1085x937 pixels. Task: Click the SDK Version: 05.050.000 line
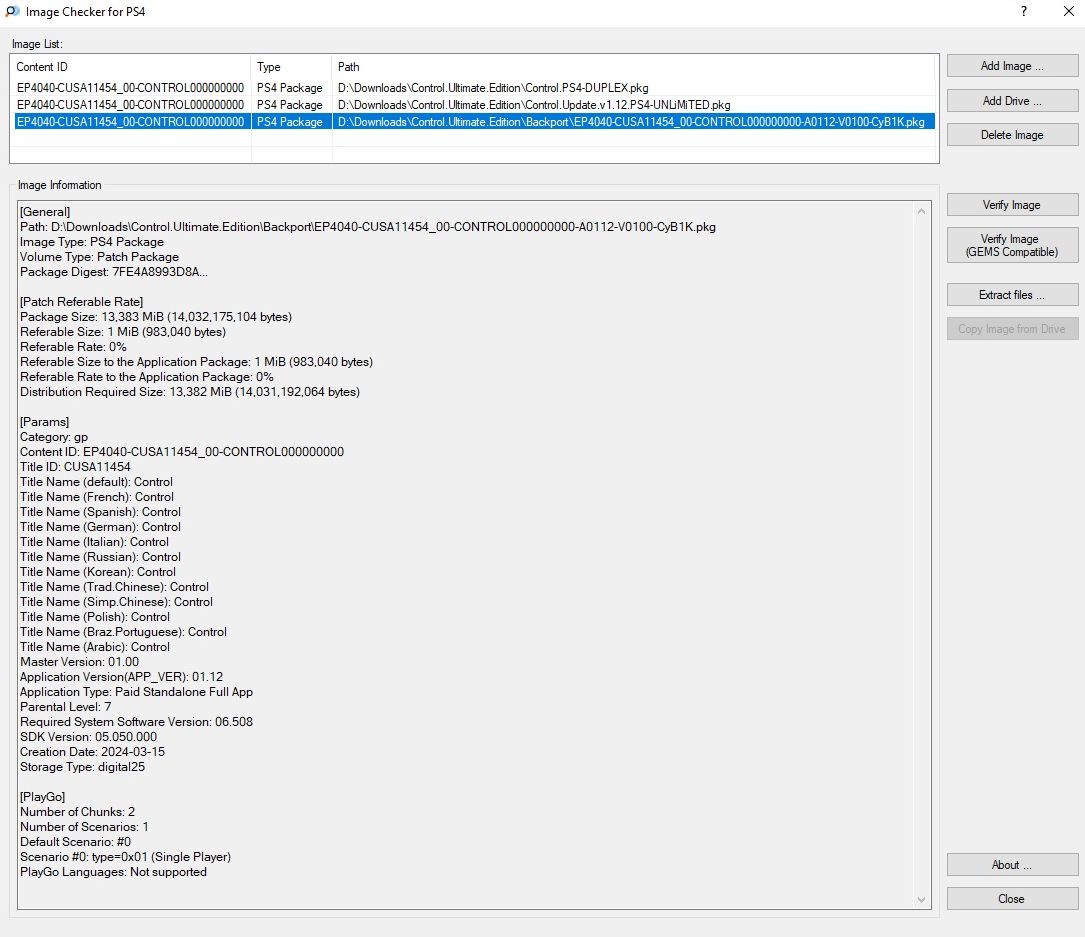89,737
